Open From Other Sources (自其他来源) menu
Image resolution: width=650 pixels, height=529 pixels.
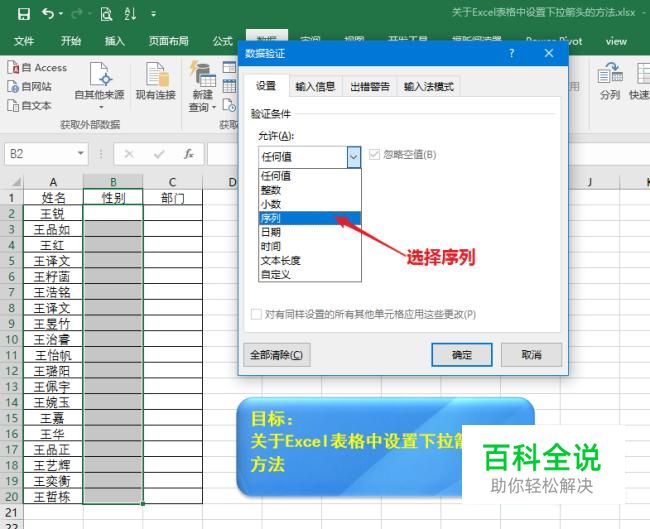pos(99,86)
